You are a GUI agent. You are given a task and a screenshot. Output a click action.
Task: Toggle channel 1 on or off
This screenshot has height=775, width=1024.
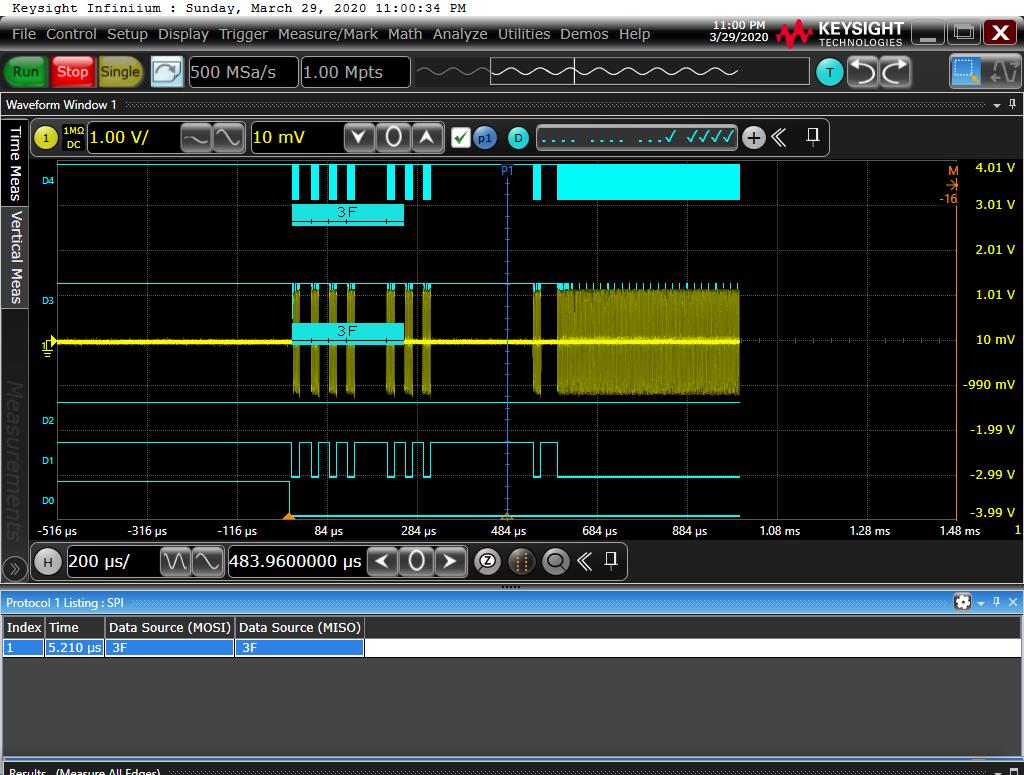(x=45, y=138)
